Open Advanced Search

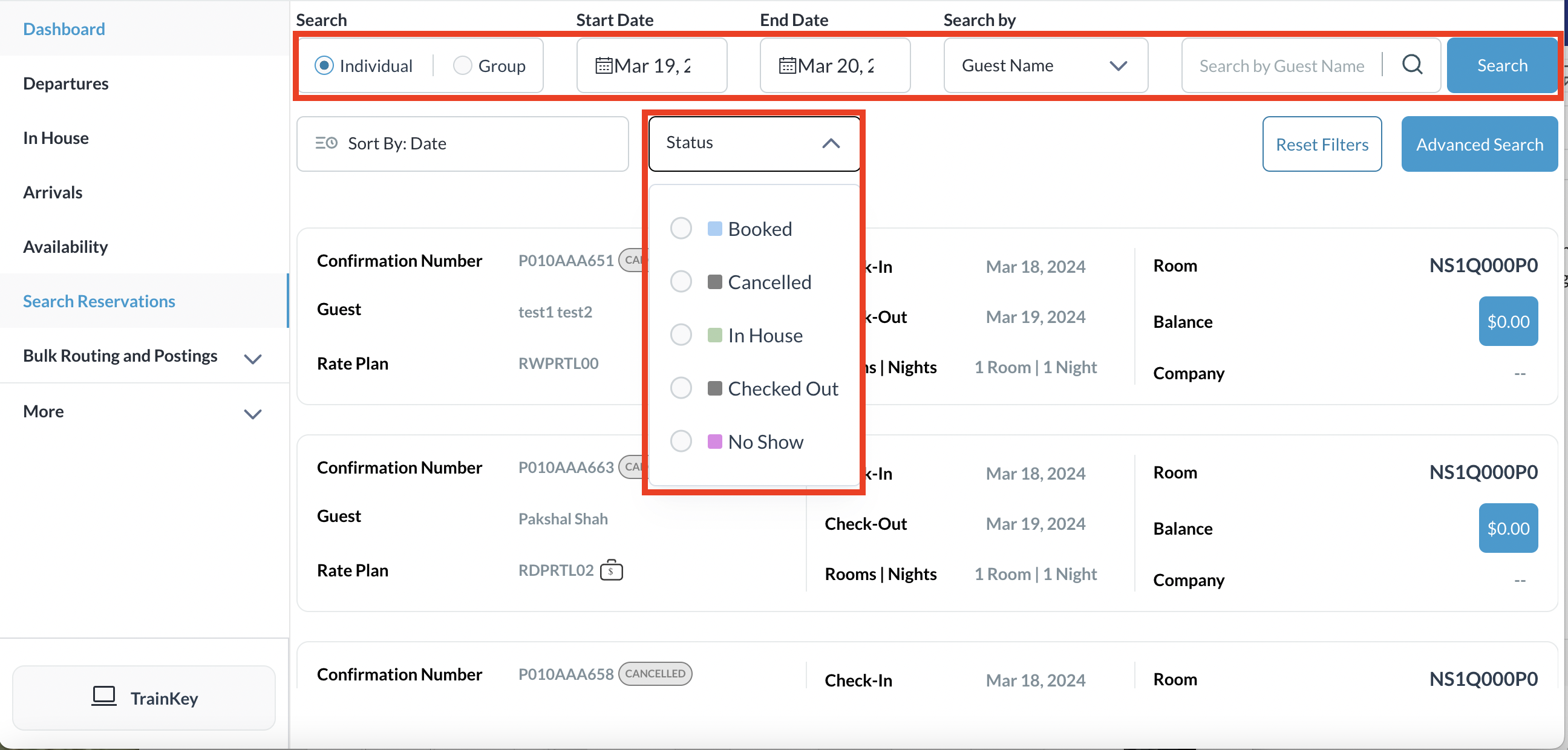pyautogui.click(x=1479, y=145)
